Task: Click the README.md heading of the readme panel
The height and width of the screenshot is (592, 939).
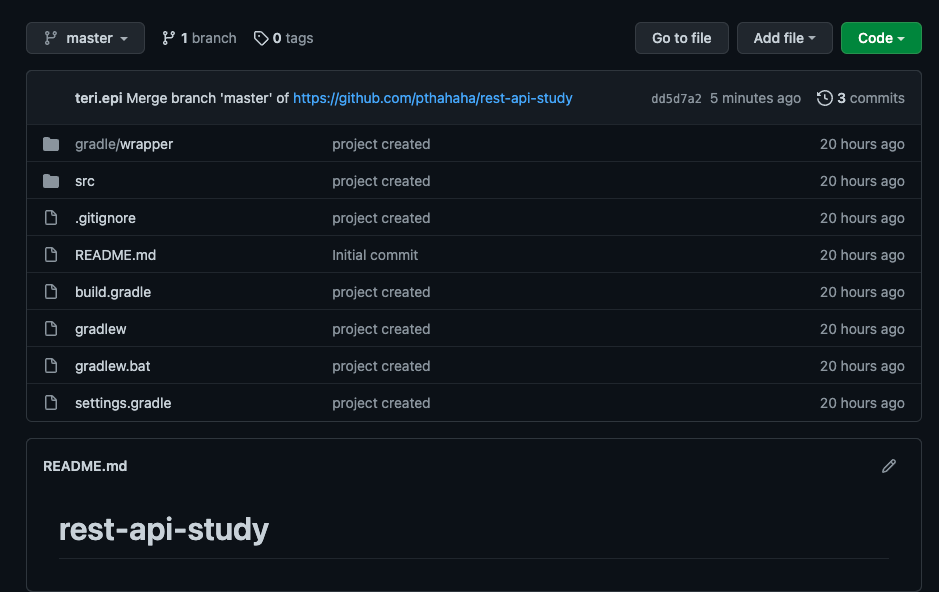Action: pos(85,466)
